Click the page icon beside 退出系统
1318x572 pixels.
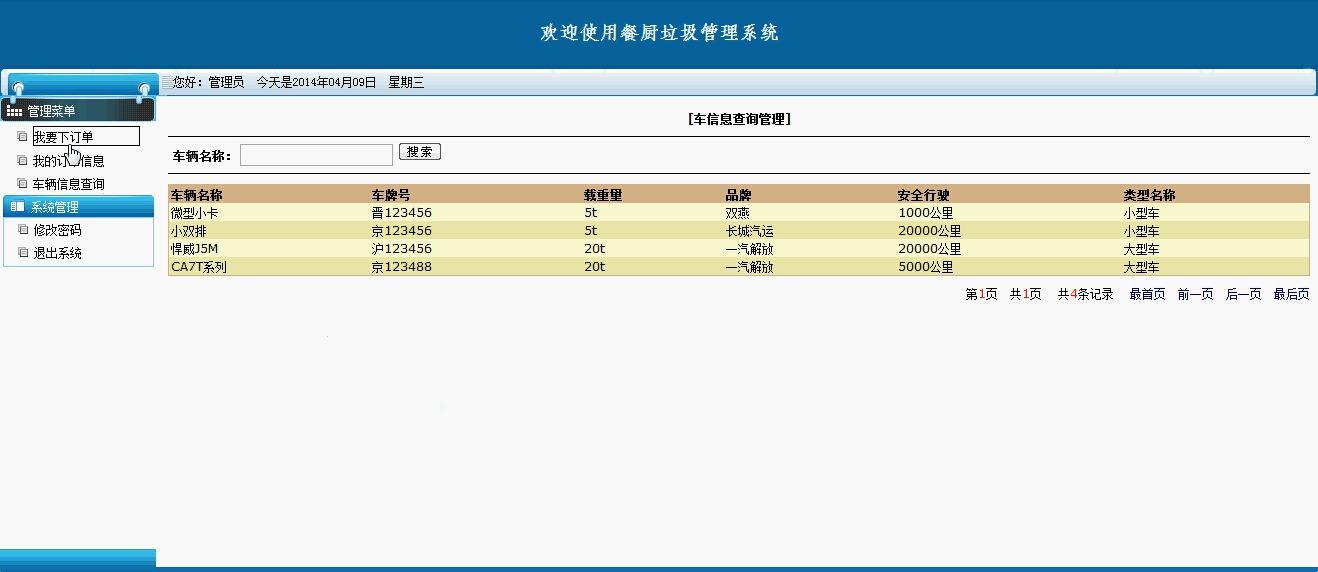pos(23,253)
